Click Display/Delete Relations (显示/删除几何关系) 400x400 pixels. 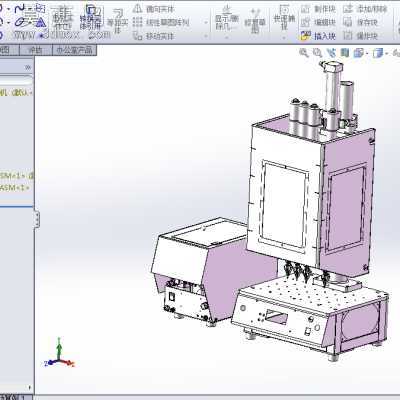coord(227,18)
